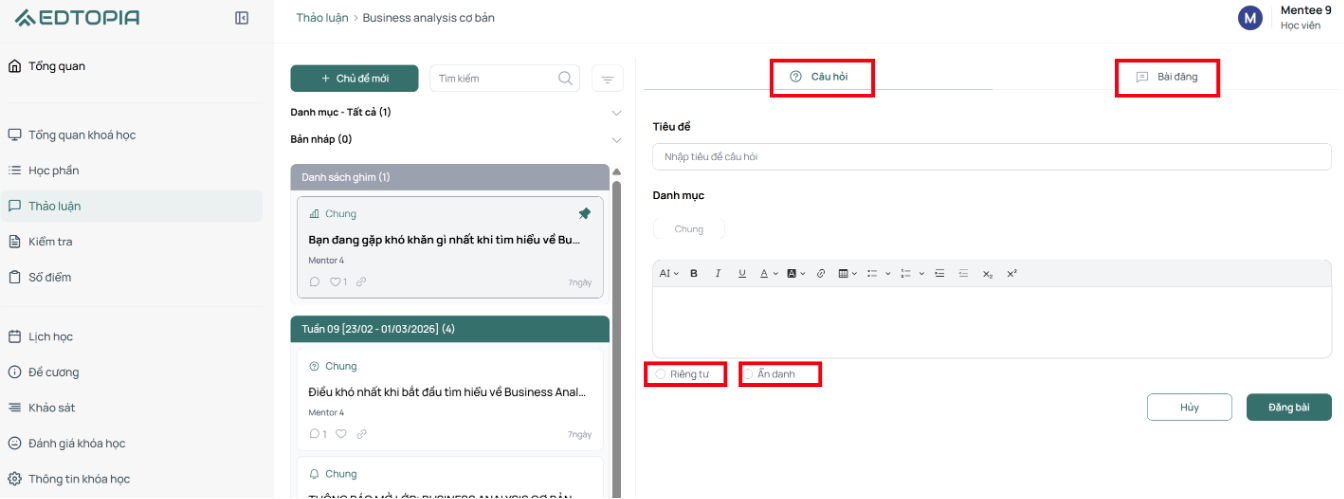The height and width of the screenshot is (499, 1344).
Task: Switch to the Bài đăng tab
Action: [1167, 77]
